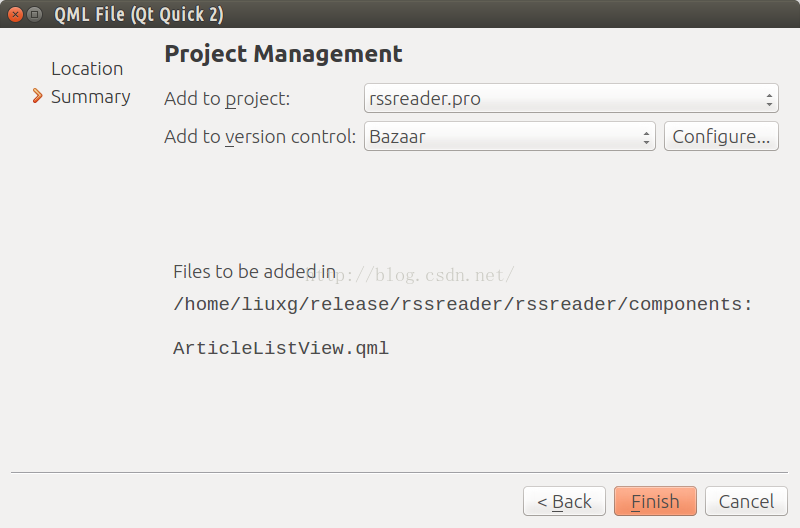This screenshot has height=528, width=800.
Task: Select the Summary step in the wizard sidebar
Action: click(x=91, y=96)
